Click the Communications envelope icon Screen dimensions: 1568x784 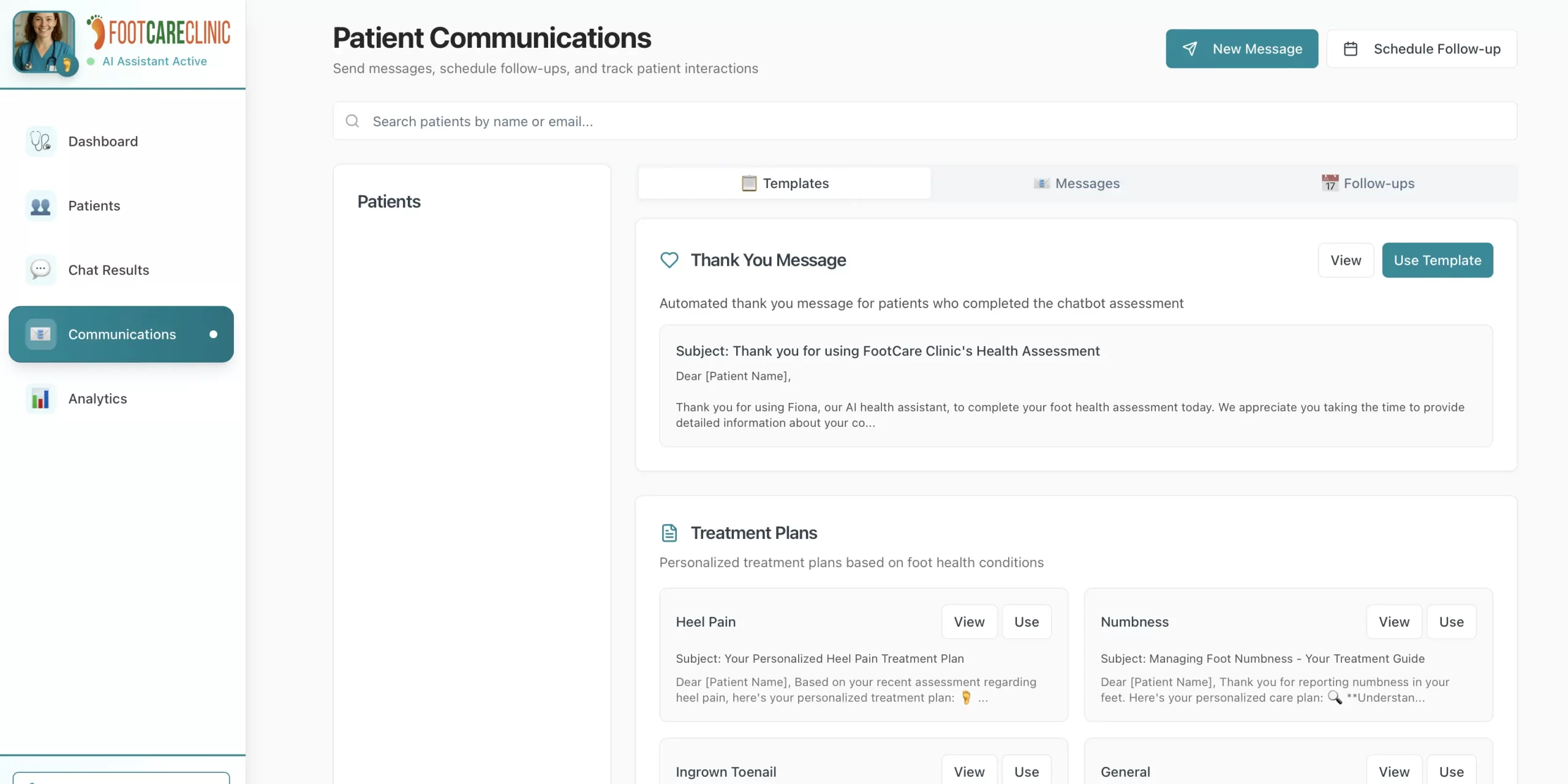coord(40,334)
